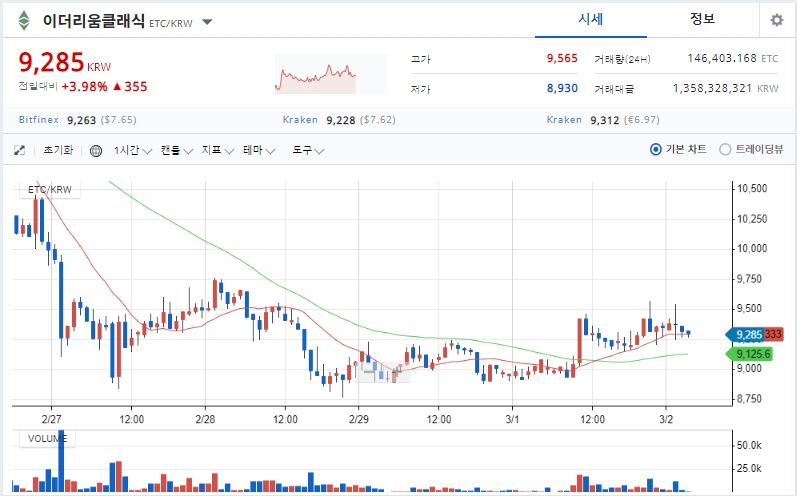The width and height of the screenshot is (797, 496).
Task: Click the 3/2 date axis label
Action: 666,419
